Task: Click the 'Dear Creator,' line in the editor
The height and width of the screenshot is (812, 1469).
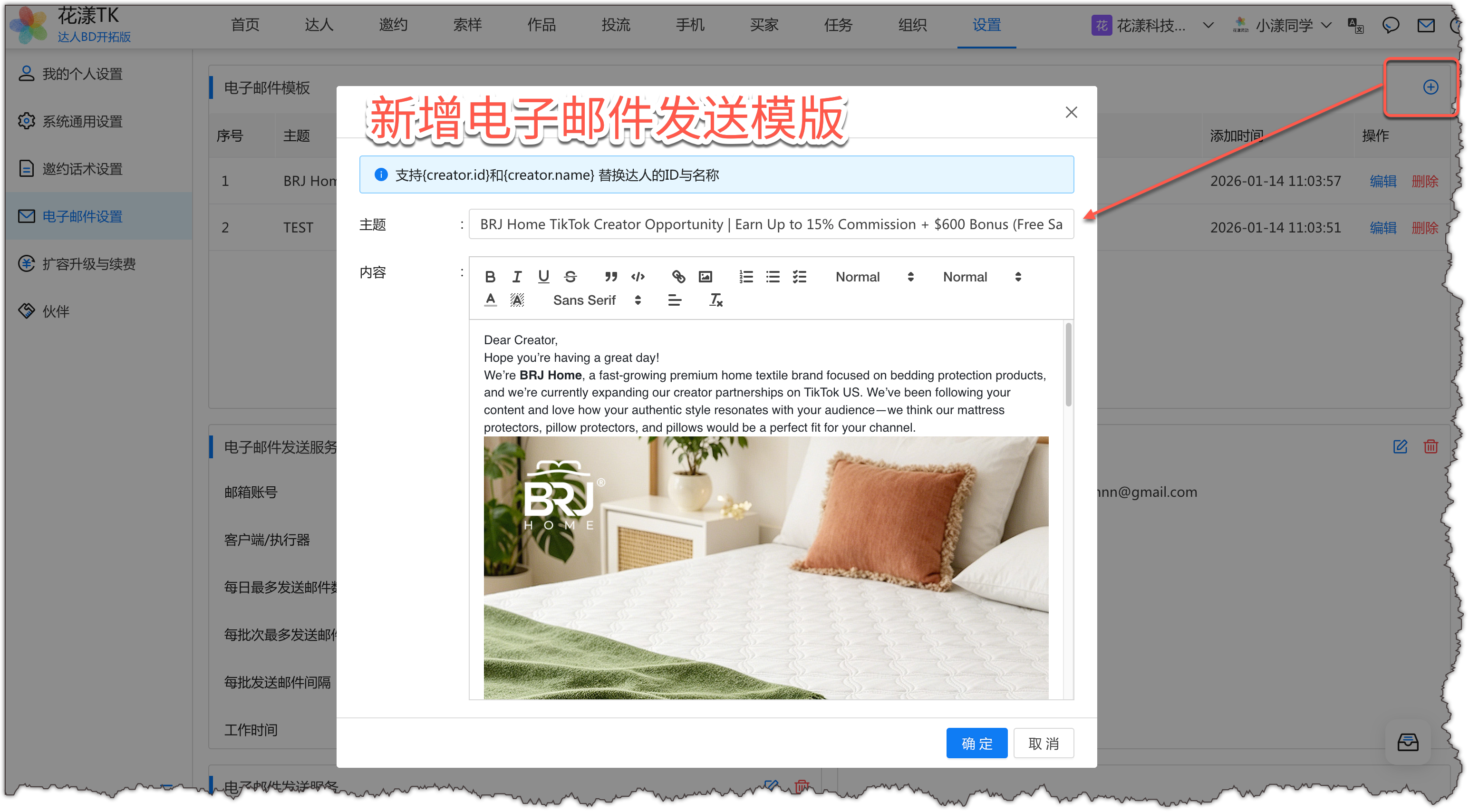Action: tap(520, 340)
